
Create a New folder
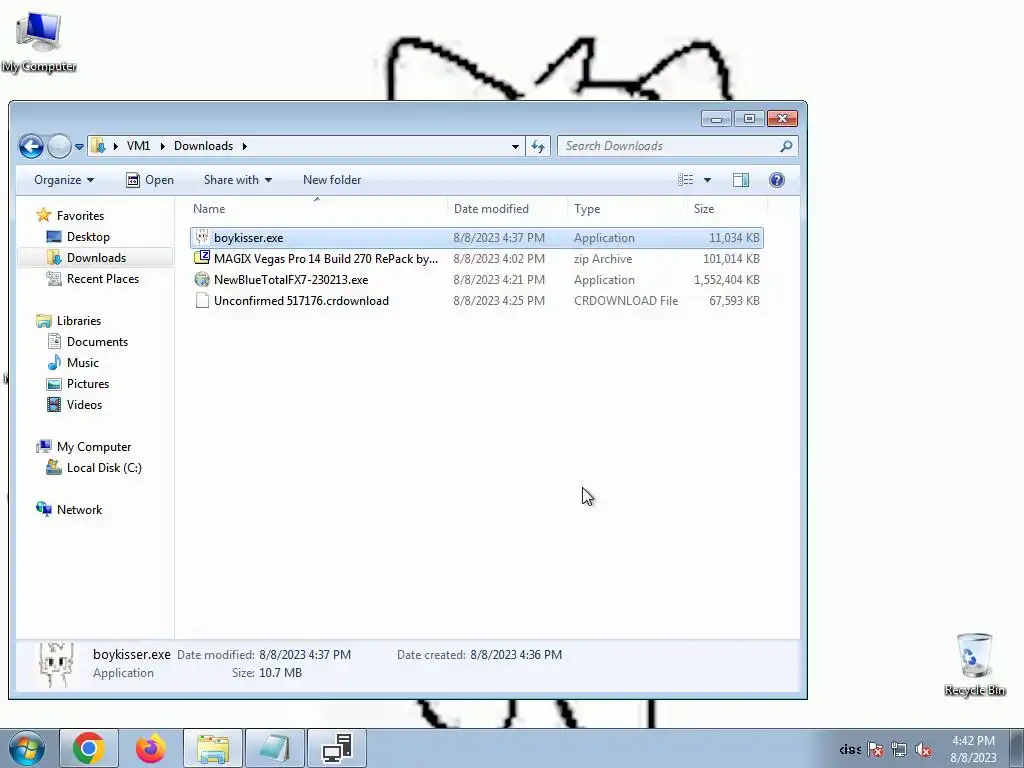tap(332, 180)
